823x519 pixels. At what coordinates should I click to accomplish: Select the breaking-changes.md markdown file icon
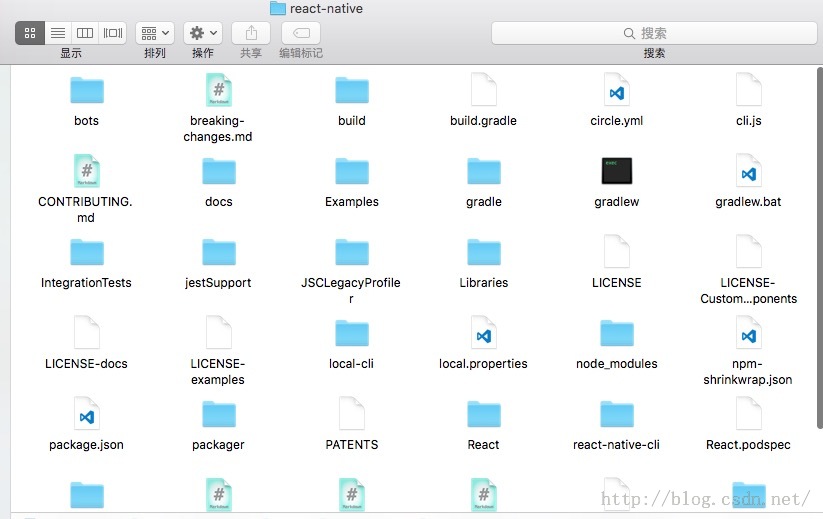click(x=219, y=90)
